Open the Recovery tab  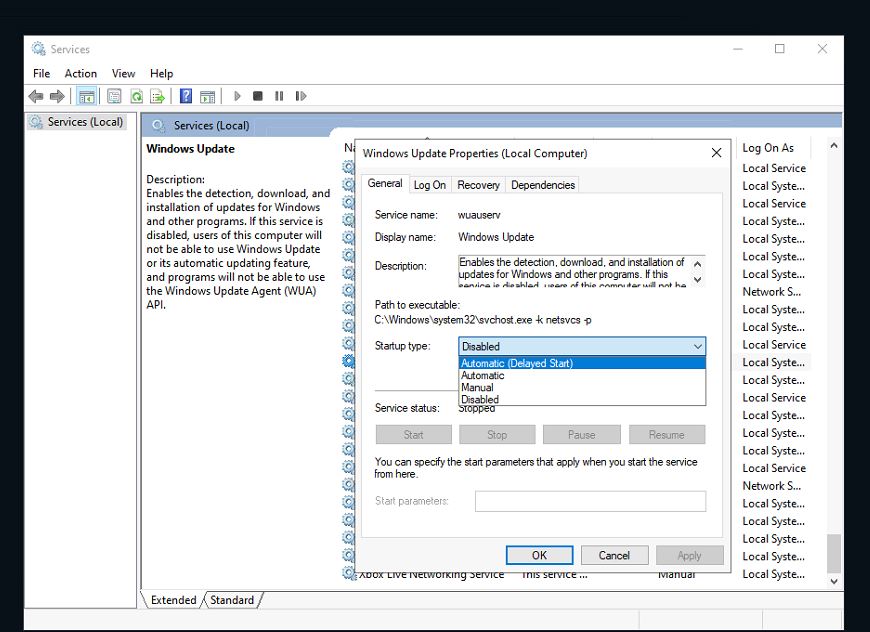(478, 185)
